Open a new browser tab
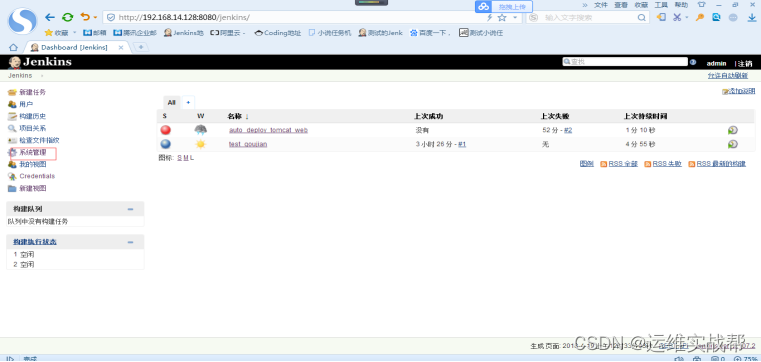Viewport: 761px width, 362px height. pos(141,47)
